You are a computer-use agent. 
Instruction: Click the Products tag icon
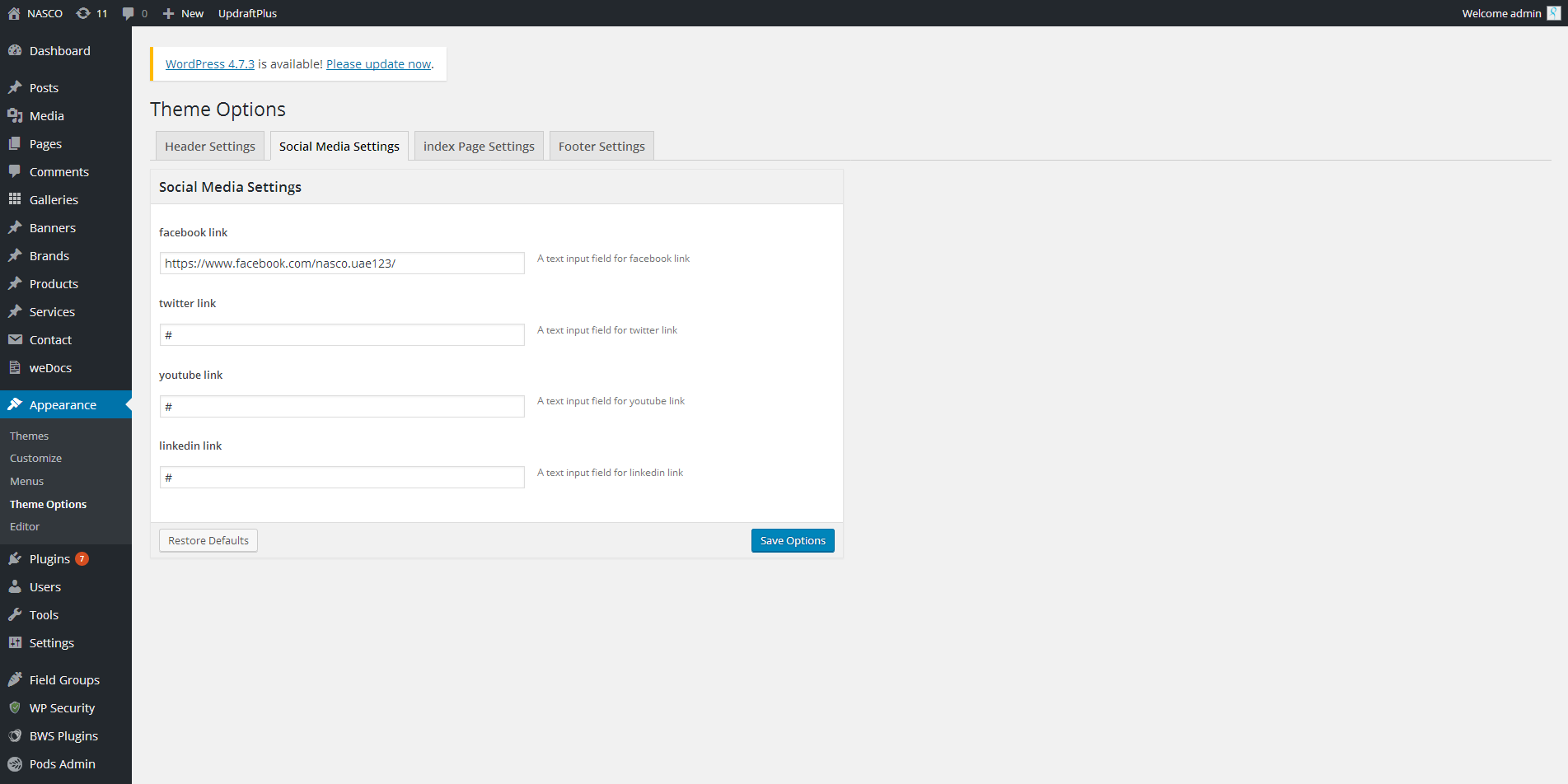[17, 283]
